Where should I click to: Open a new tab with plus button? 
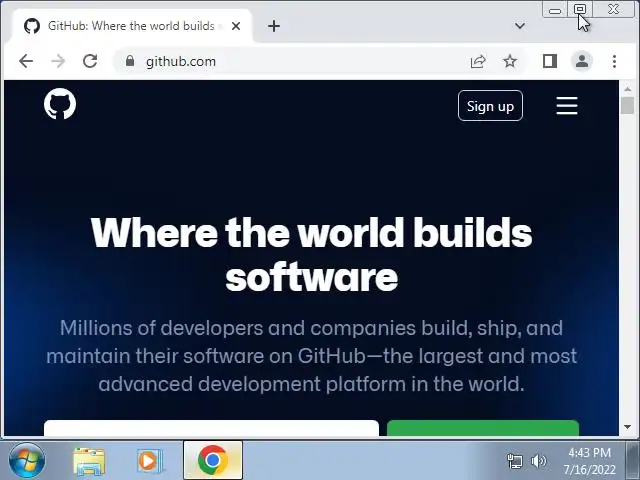tap(274, 26)
